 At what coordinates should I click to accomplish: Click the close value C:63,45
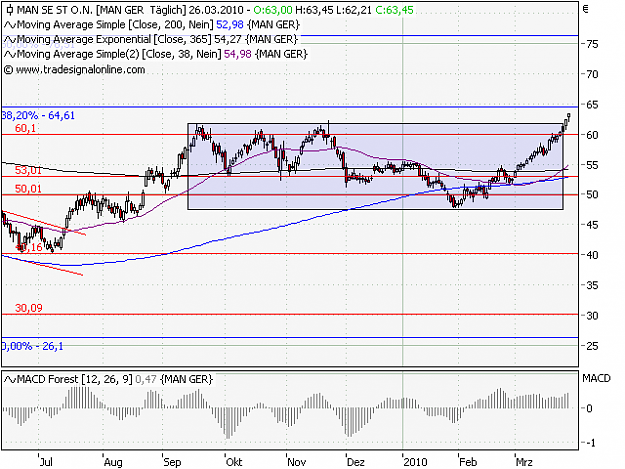[x=395, y=10]
